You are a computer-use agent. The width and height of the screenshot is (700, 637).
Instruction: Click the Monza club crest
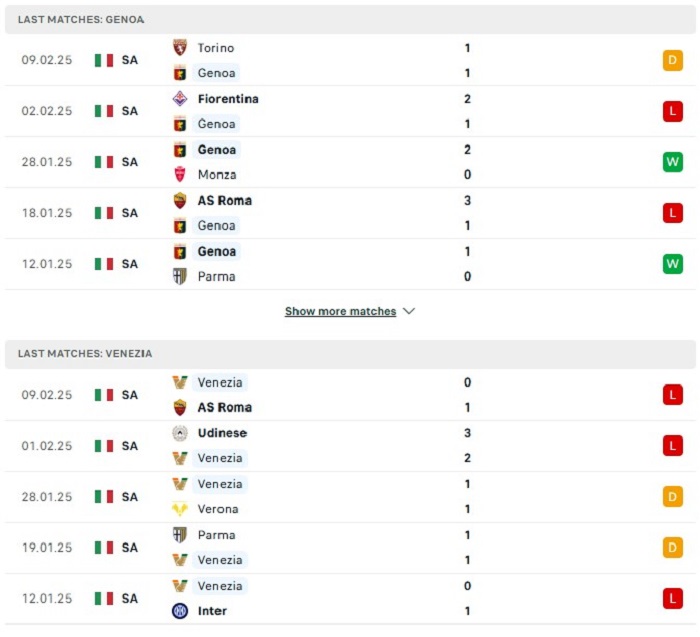coord(180,175)
